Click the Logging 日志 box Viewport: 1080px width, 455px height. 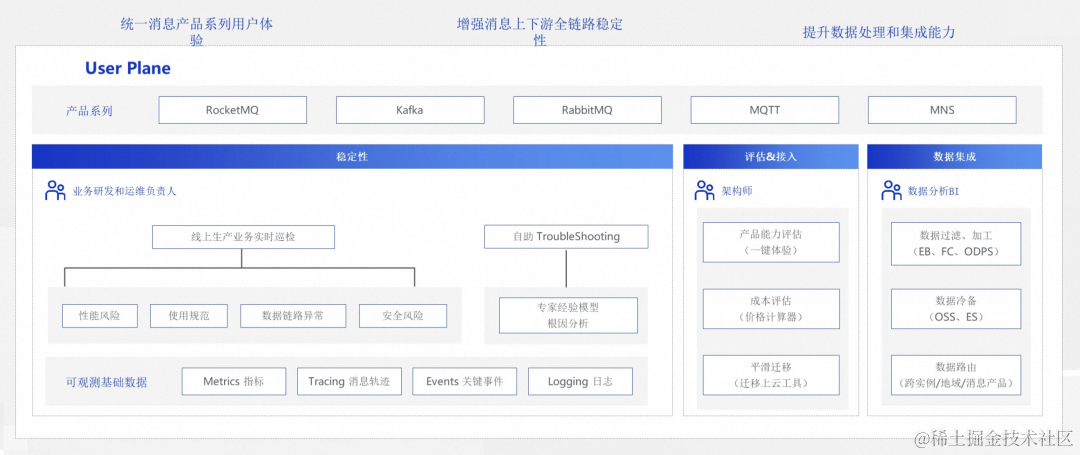[x=580, y=381]
